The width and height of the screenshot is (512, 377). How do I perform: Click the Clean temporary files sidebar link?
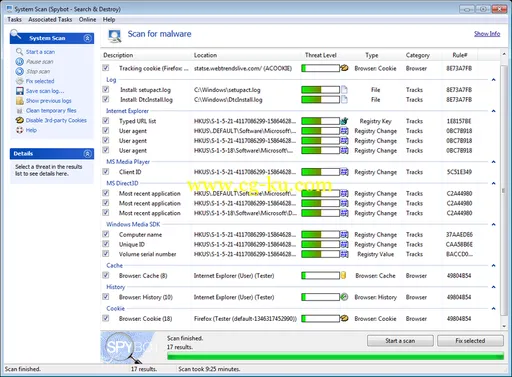pos(51,110)
